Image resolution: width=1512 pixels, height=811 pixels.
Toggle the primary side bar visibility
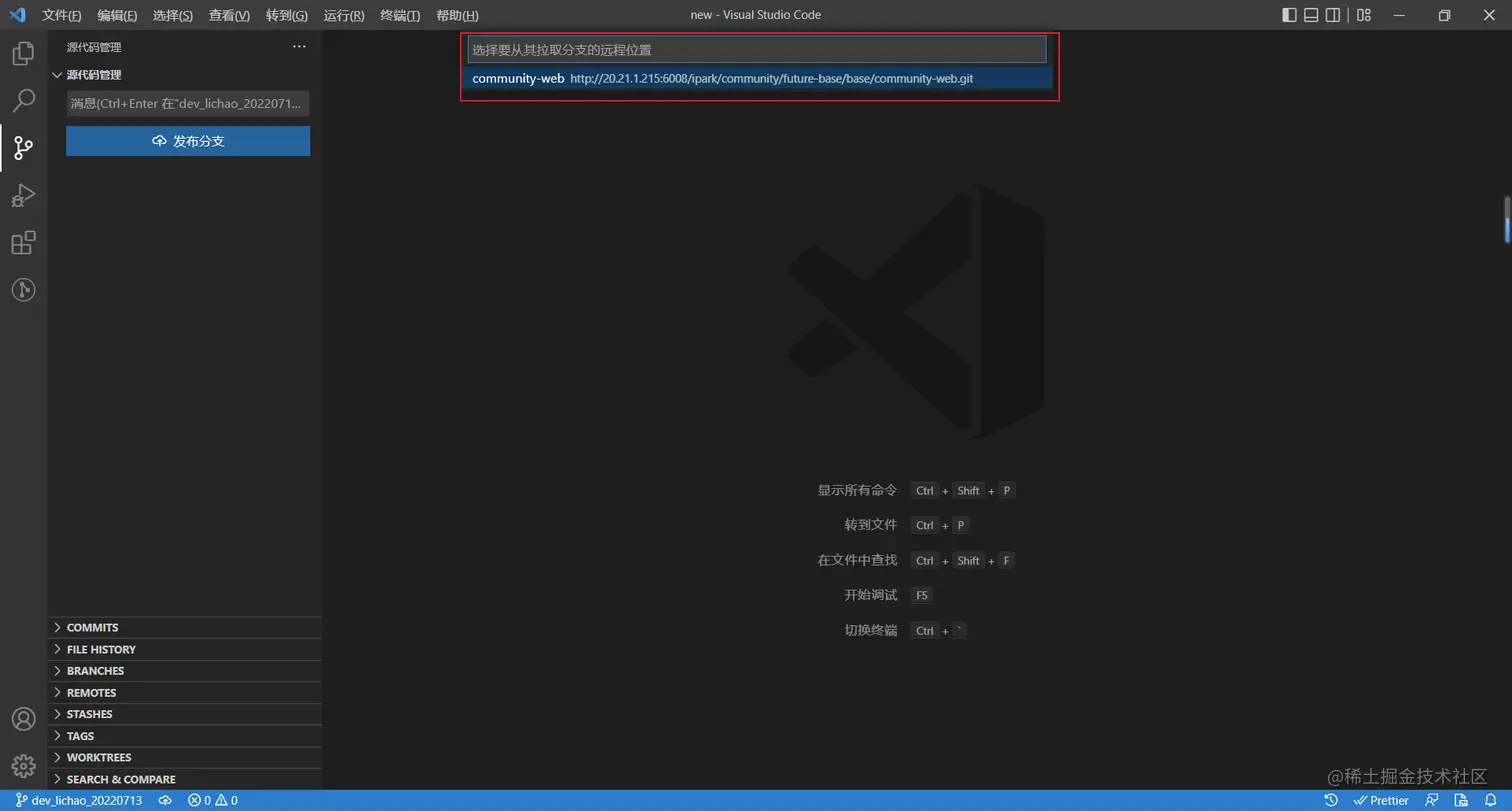(x=1289, y=15)
